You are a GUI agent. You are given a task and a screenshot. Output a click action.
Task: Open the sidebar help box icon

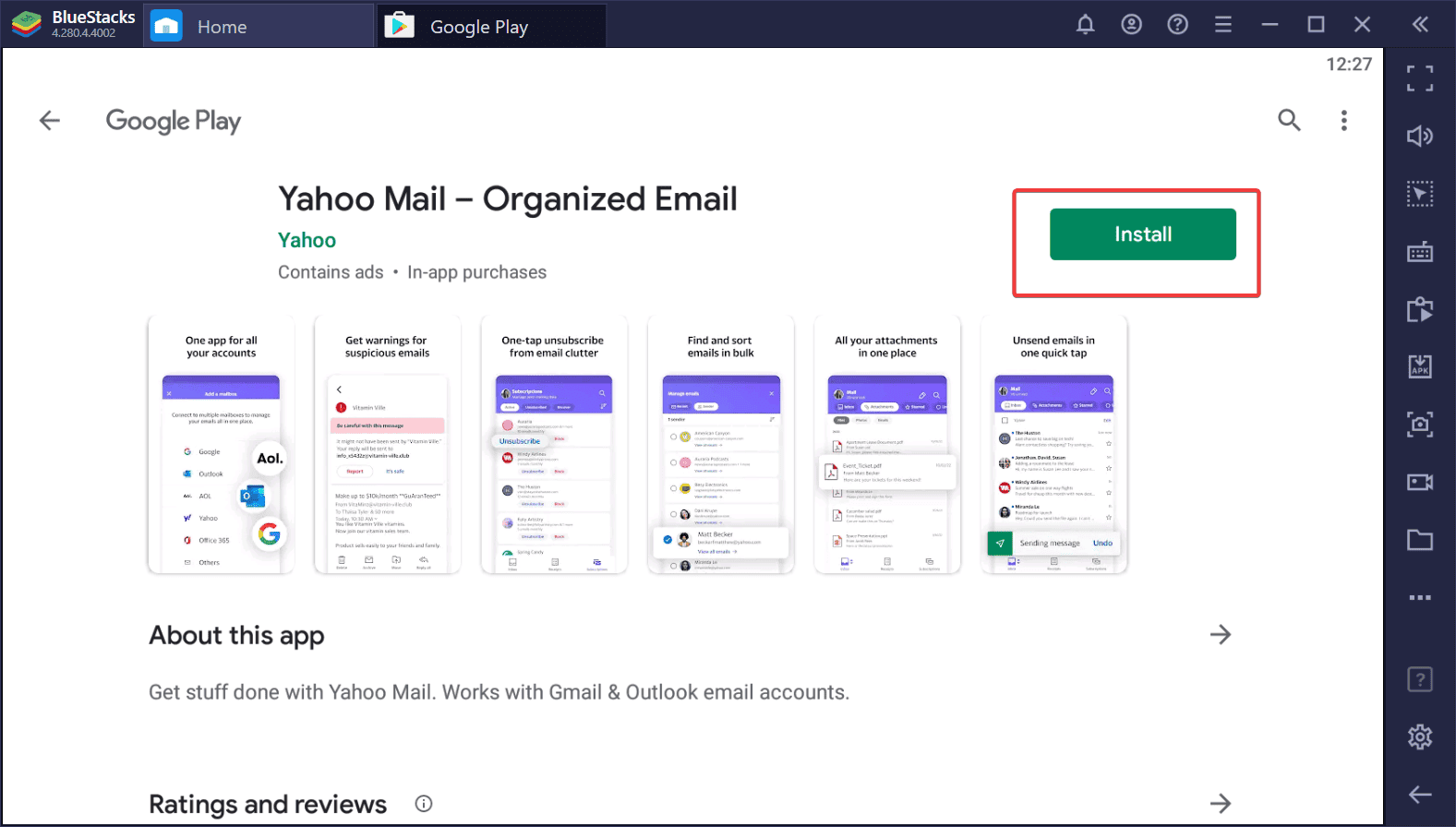(1420, 680)
